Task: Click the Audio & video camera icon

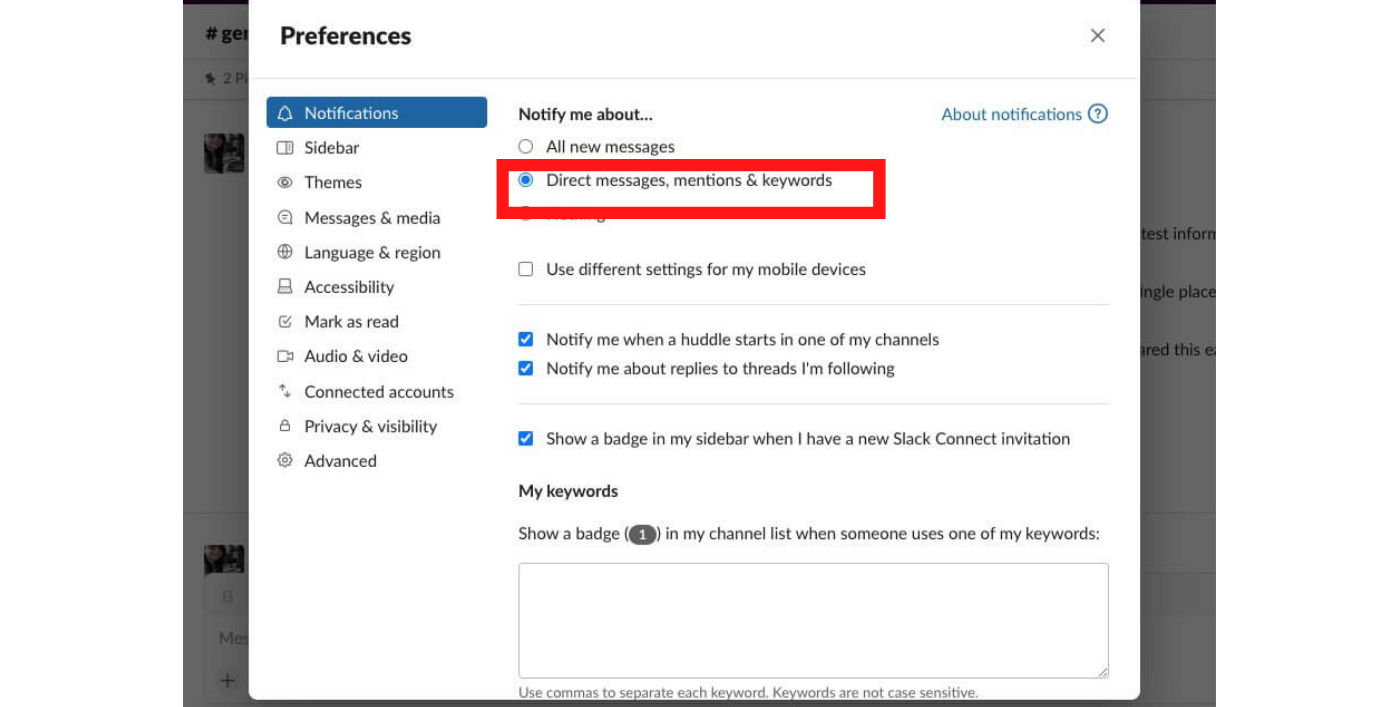Action: pyautogui.click(x=285, y=356)
